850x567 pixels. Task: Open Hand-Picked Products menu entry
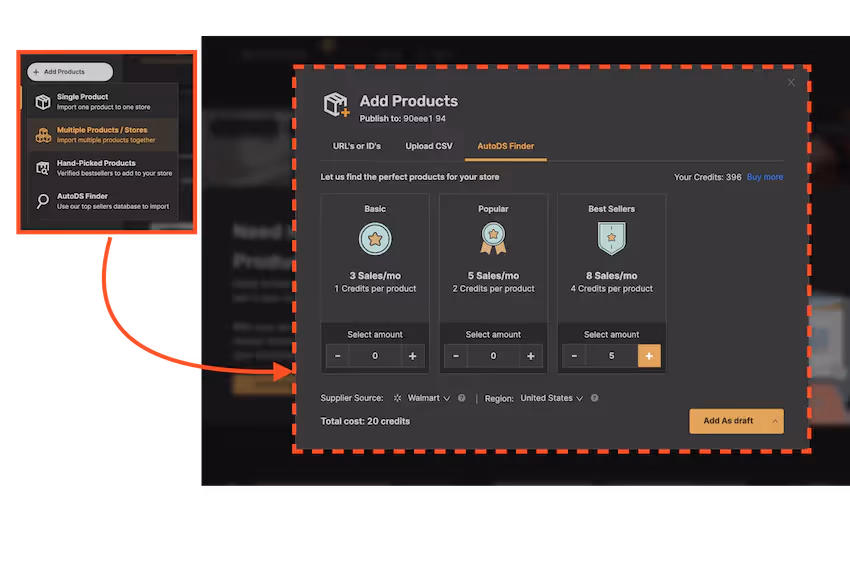pos(103,167)
